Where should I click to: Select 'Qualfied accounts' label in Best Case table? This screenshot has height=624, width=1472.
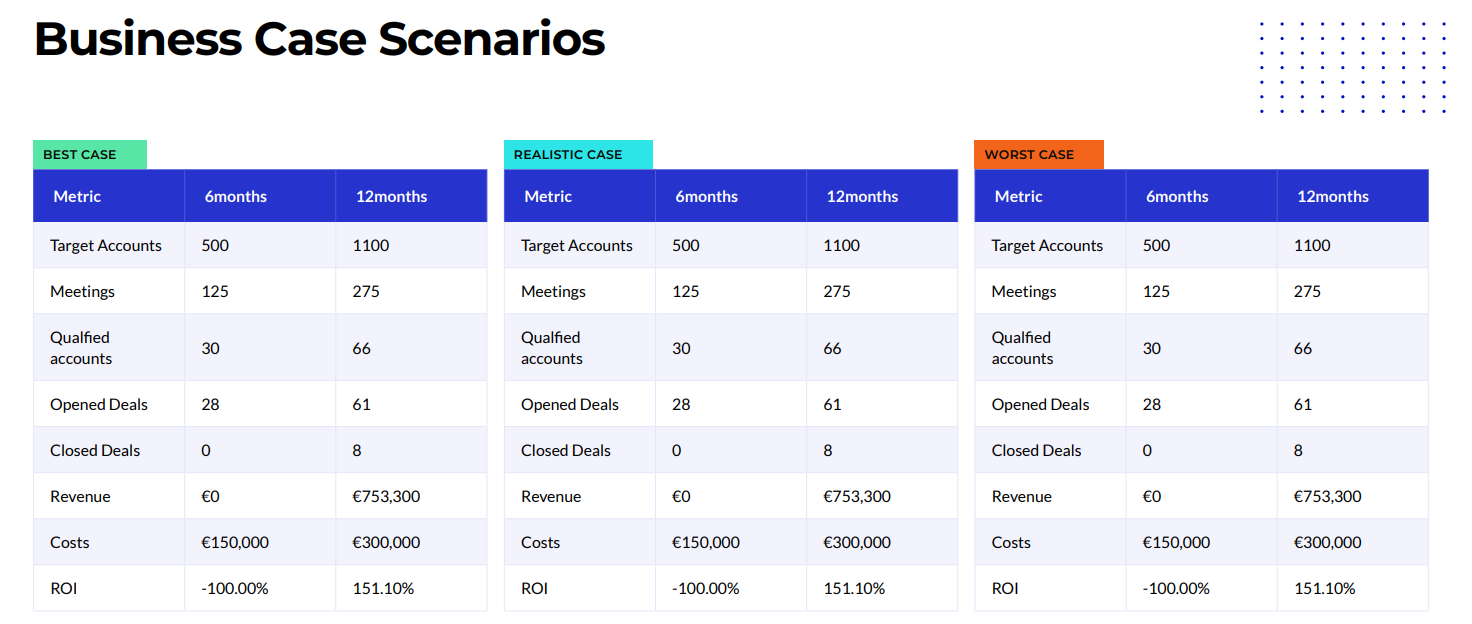click(x=81, y=348)
